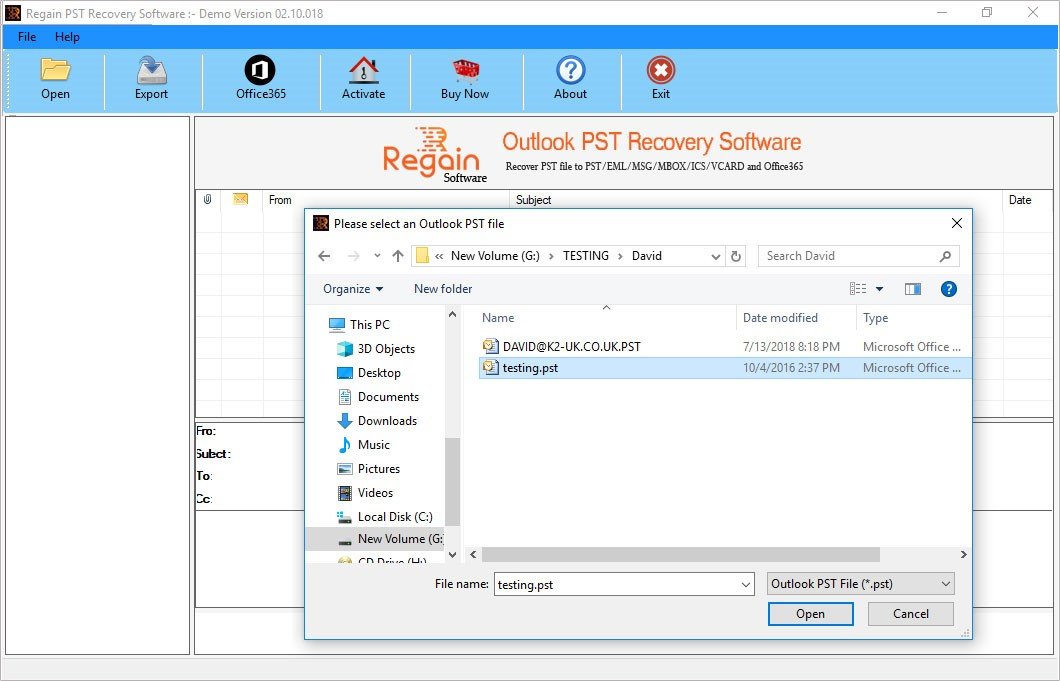Click the red Exit icon

coord(660,70)
